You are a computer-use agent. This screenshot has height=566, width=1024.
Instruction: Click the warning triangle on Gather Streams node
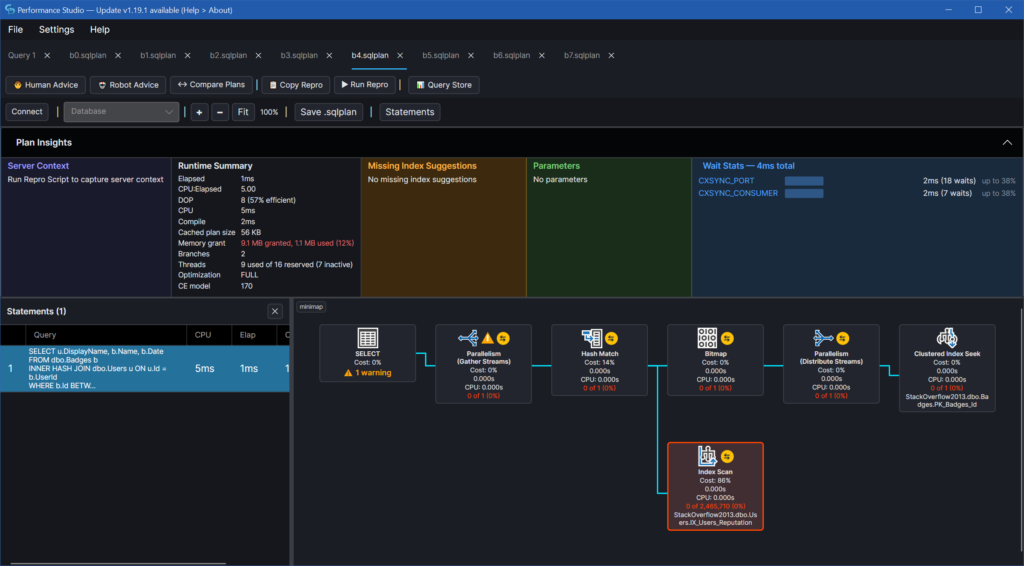click(488, 338)
